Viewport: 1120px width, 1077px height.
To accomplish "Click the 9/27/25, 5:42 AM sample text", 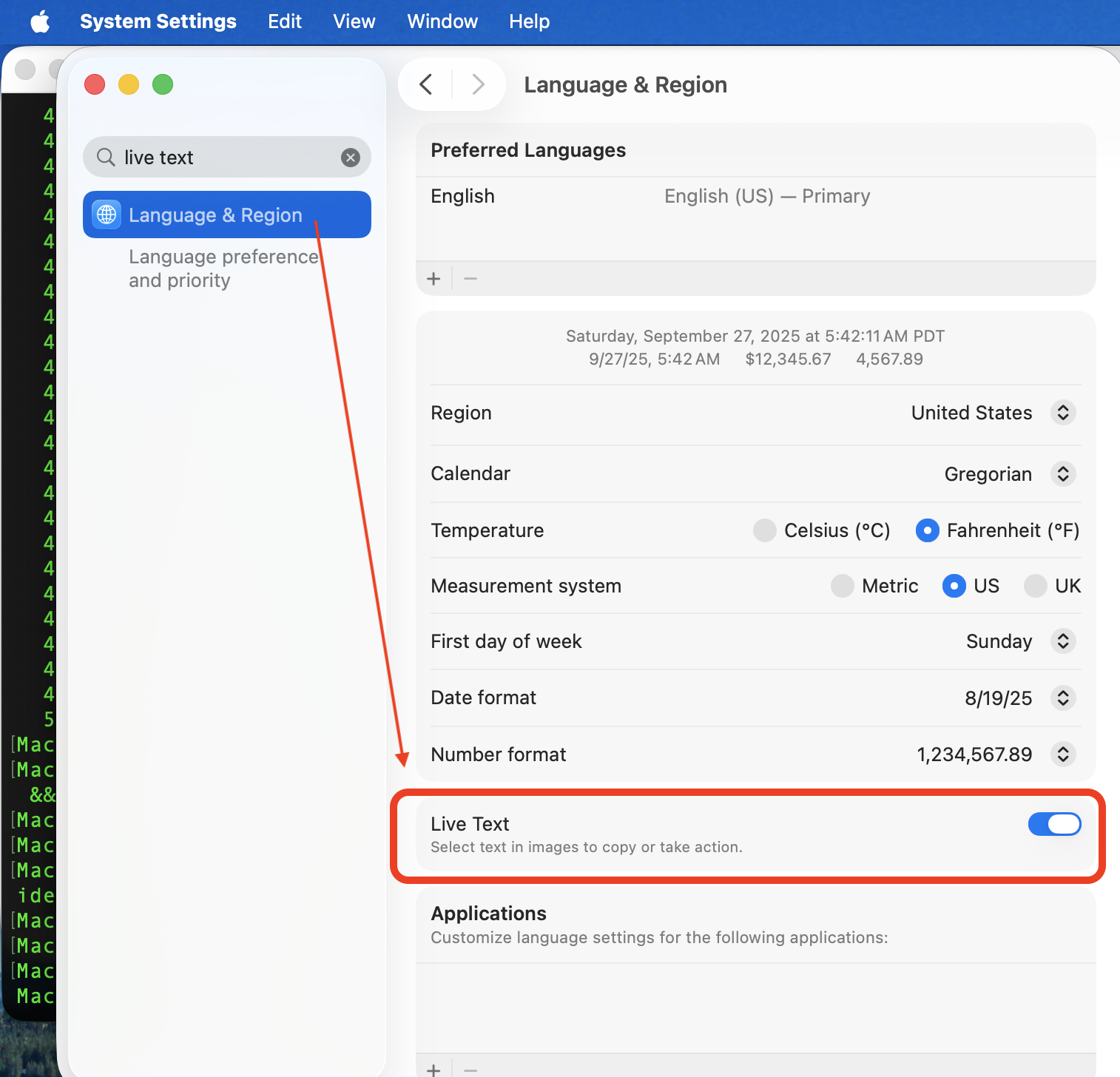I will pos(654,359).
